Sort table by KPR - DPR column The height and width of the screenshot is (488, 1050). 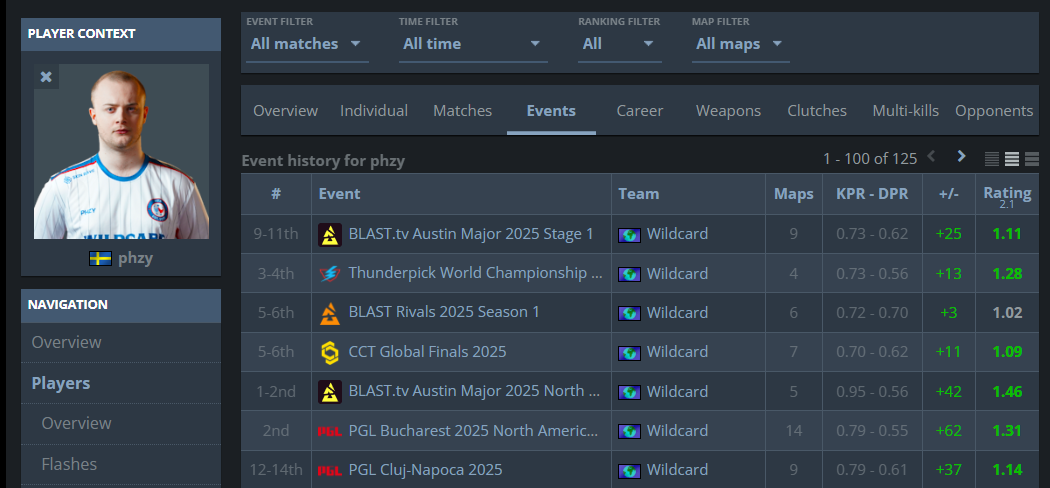[x=872, y=194]
